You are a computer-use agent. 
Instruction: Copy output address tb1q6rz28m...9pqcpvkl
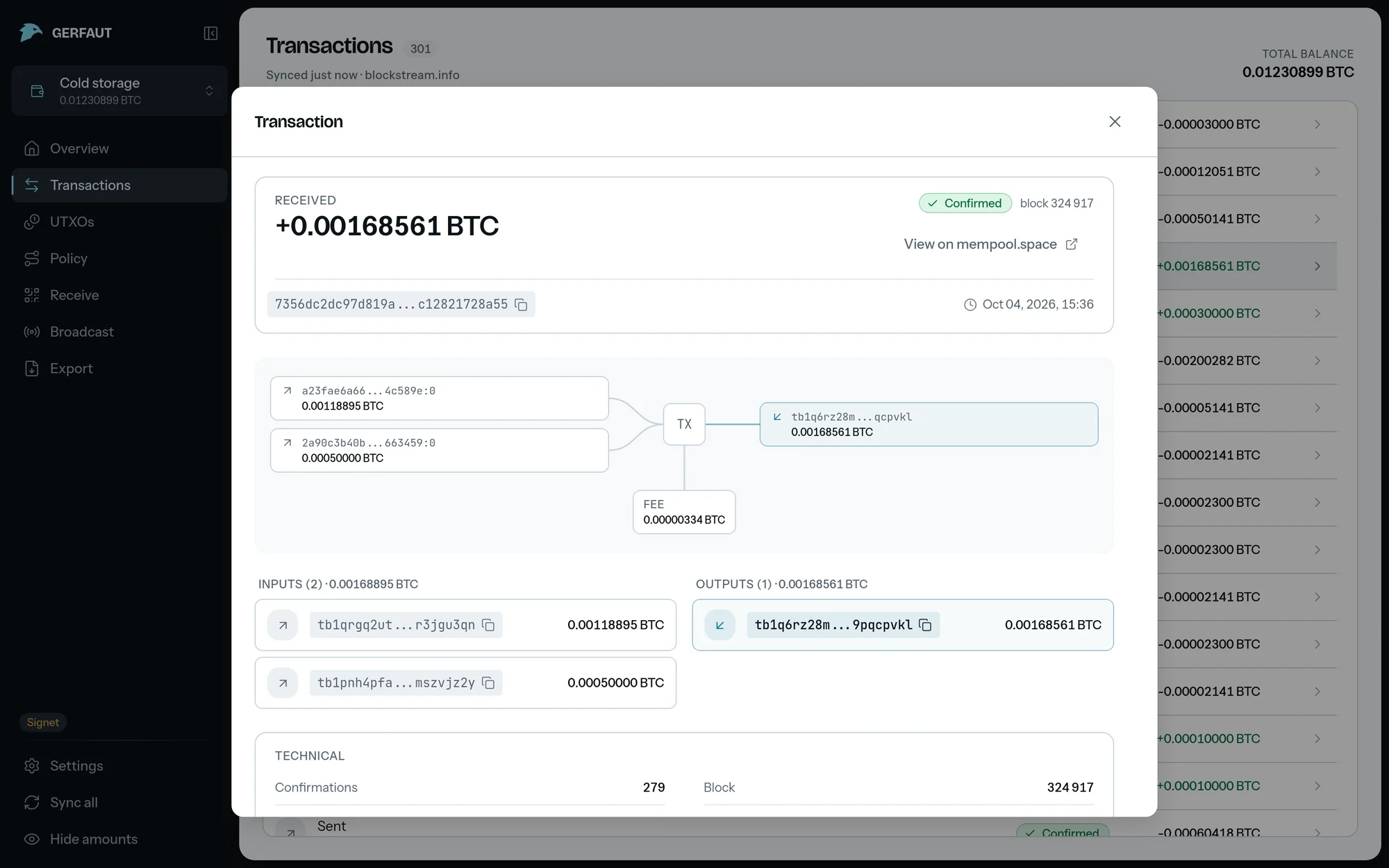coord(925,625)
